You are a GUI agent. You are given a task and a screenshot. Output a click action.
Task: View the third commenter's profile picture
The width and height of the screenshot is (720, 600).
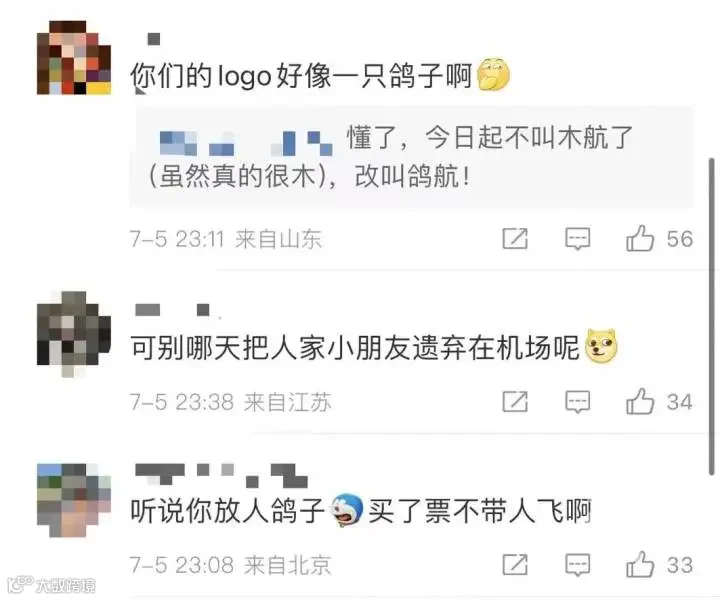74,500
